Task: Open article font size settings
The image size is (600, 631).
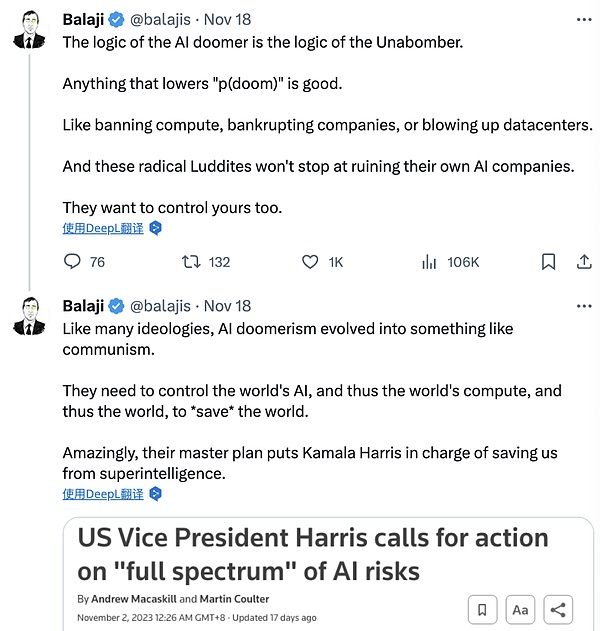Action: tap(520, 609)
